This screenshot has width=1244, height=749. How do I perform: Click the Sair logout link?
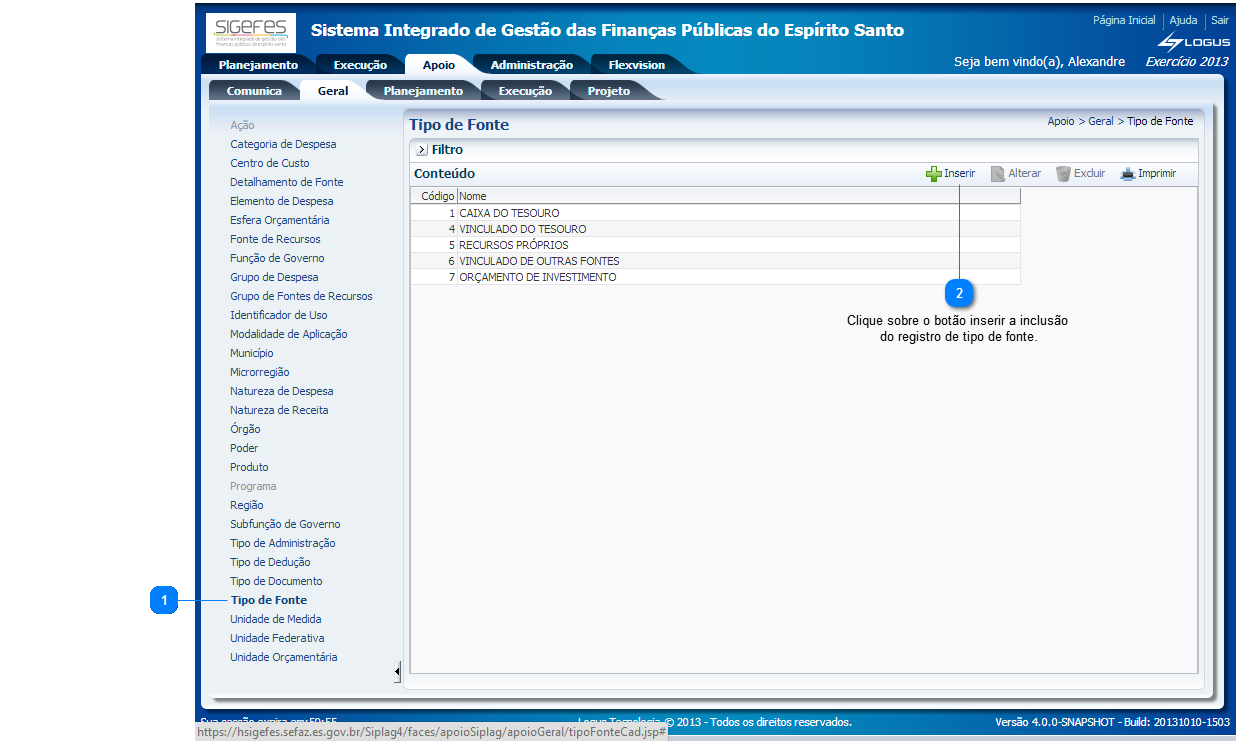pyautogui.click(x=1219, y=20)
